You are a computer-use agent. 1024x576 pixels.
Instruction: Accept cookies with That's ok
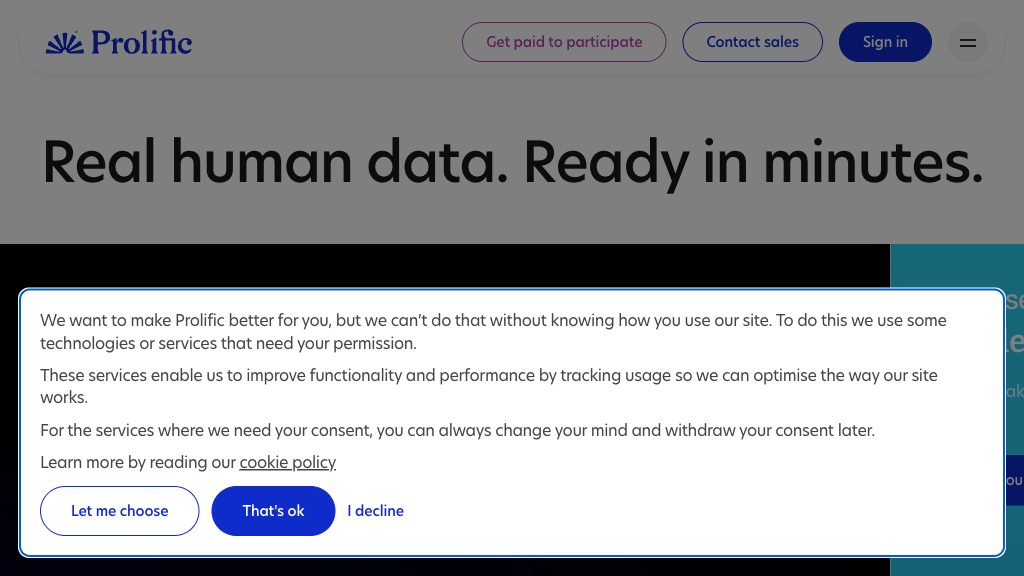[x=273, y=511]
